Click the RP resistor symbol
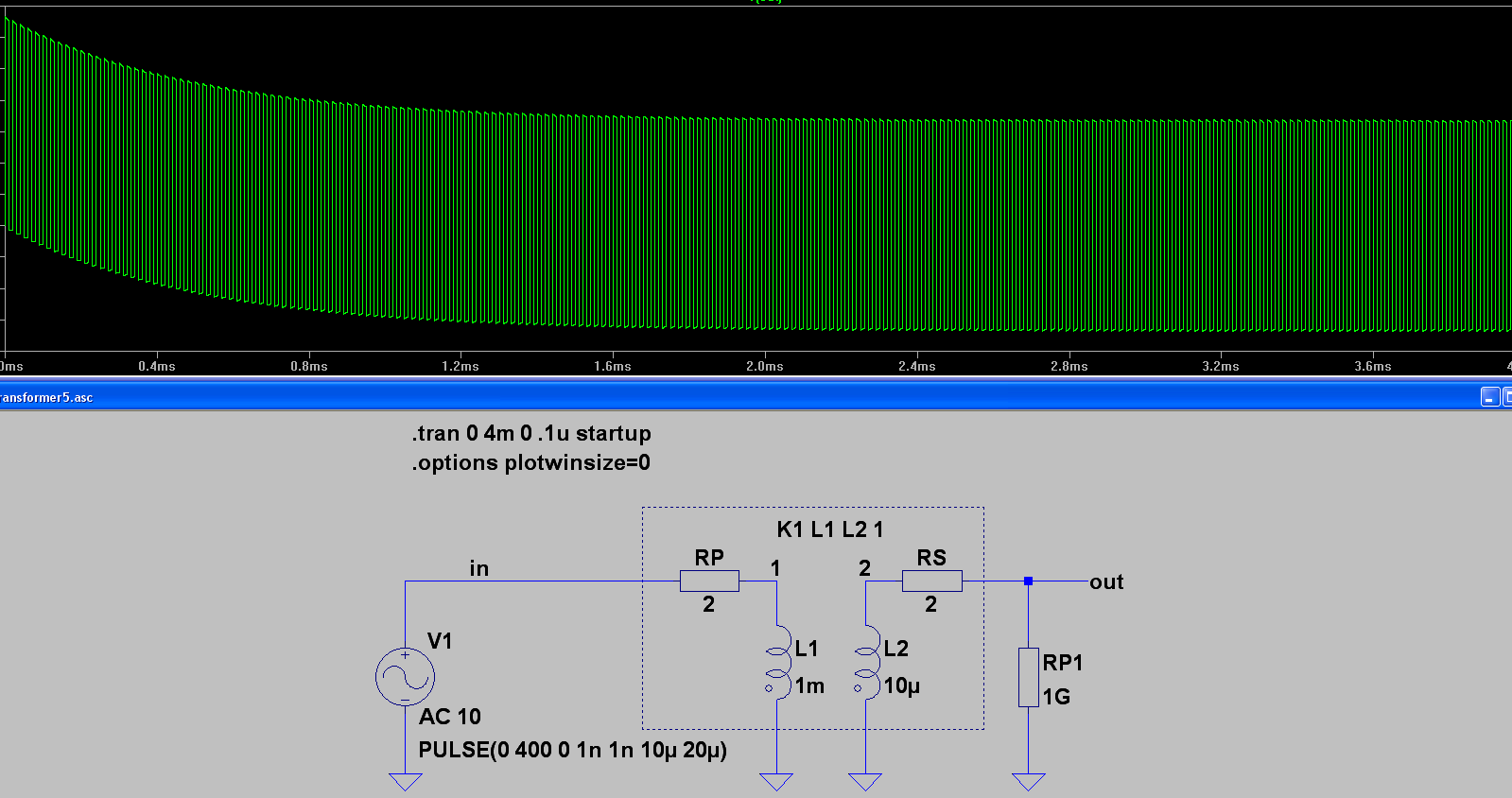Viewport: 1512px width, 798px height. pos(709,581)
